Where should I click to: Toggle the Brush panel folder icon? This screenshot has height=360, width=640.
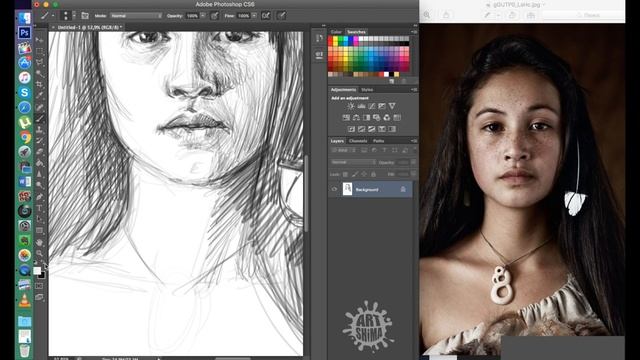coord(85,16)
